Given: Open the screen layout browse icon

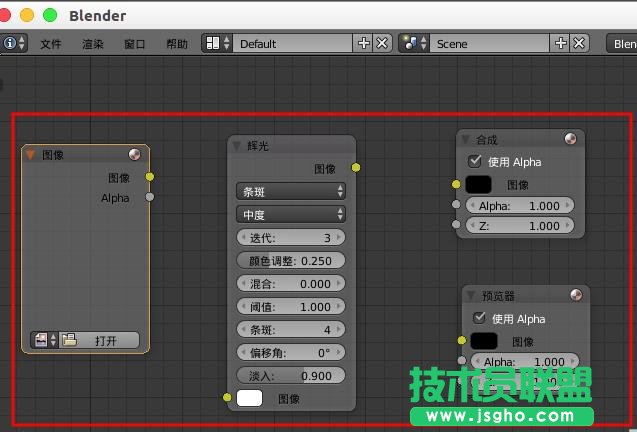Looking at the screenshot, I should [217, 43].
